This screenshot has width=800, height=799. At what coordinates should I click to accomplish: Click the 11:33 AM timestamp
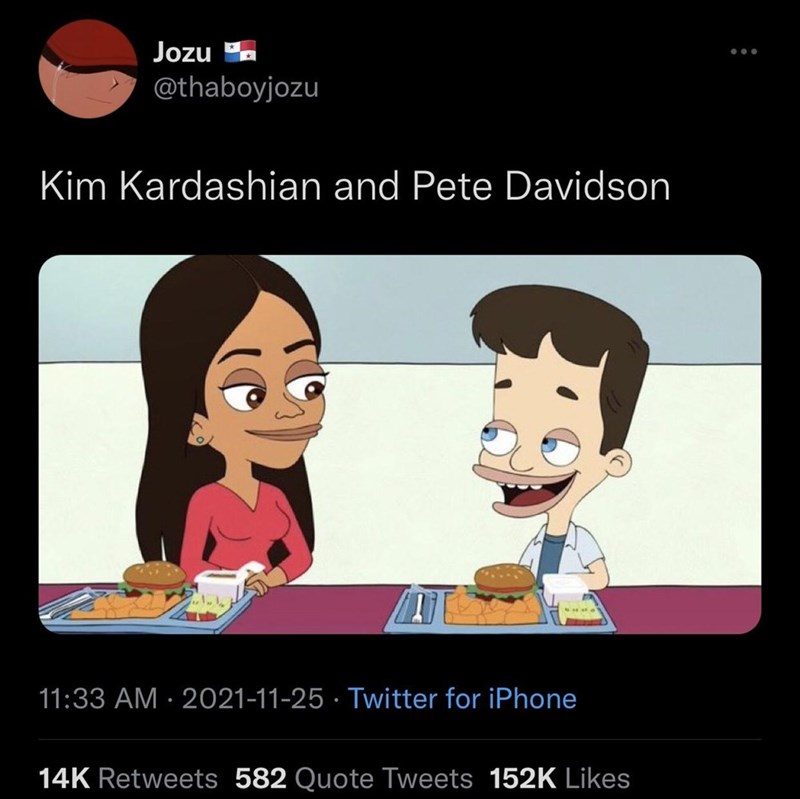coord(98,698)
